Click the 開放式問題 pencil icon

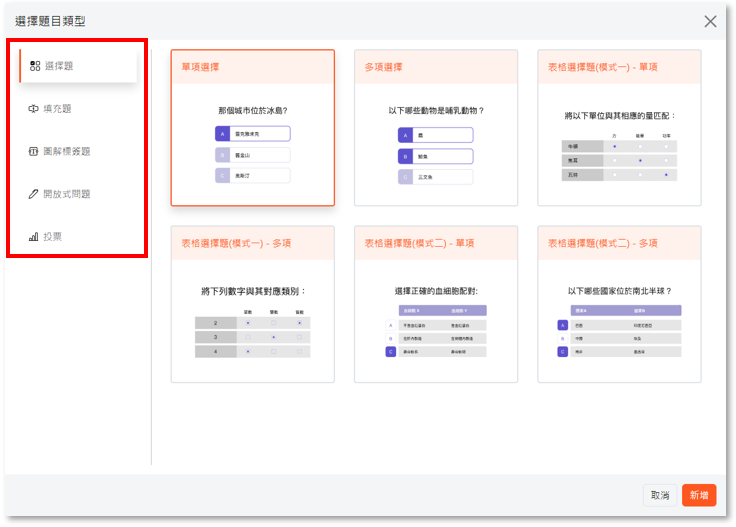tap(34, 194)
